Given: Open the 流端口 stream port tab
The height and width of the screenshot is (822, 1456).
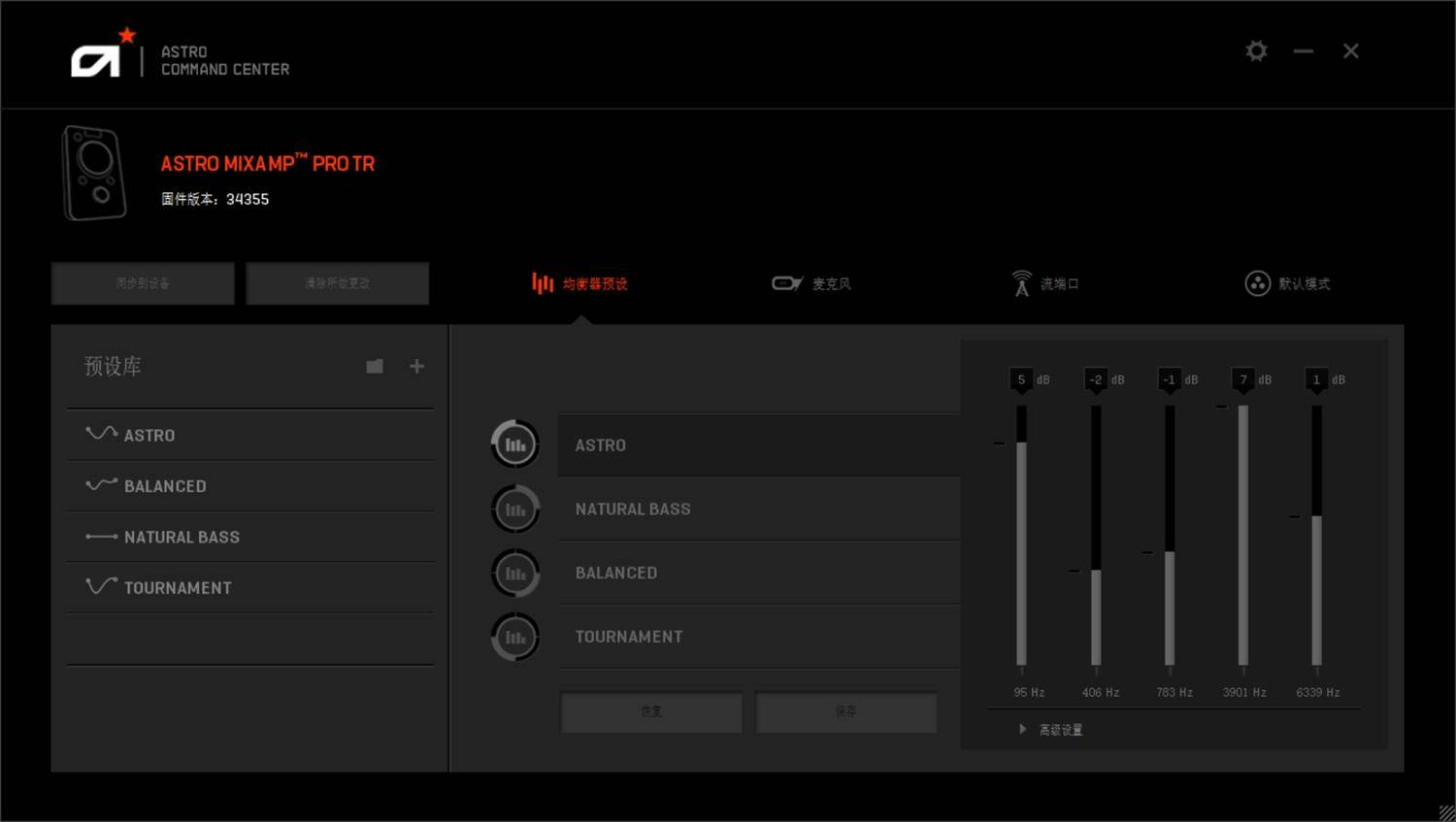Looking at the screenshot, I should coord(1045,283).
